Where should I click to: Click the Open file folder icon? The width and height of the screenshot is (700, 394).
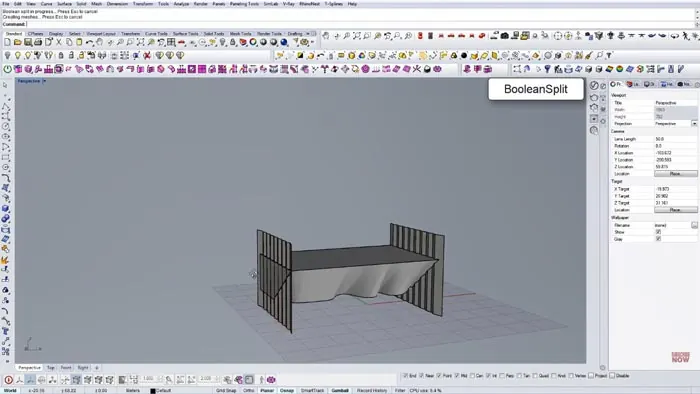click(x=17, y=42)
